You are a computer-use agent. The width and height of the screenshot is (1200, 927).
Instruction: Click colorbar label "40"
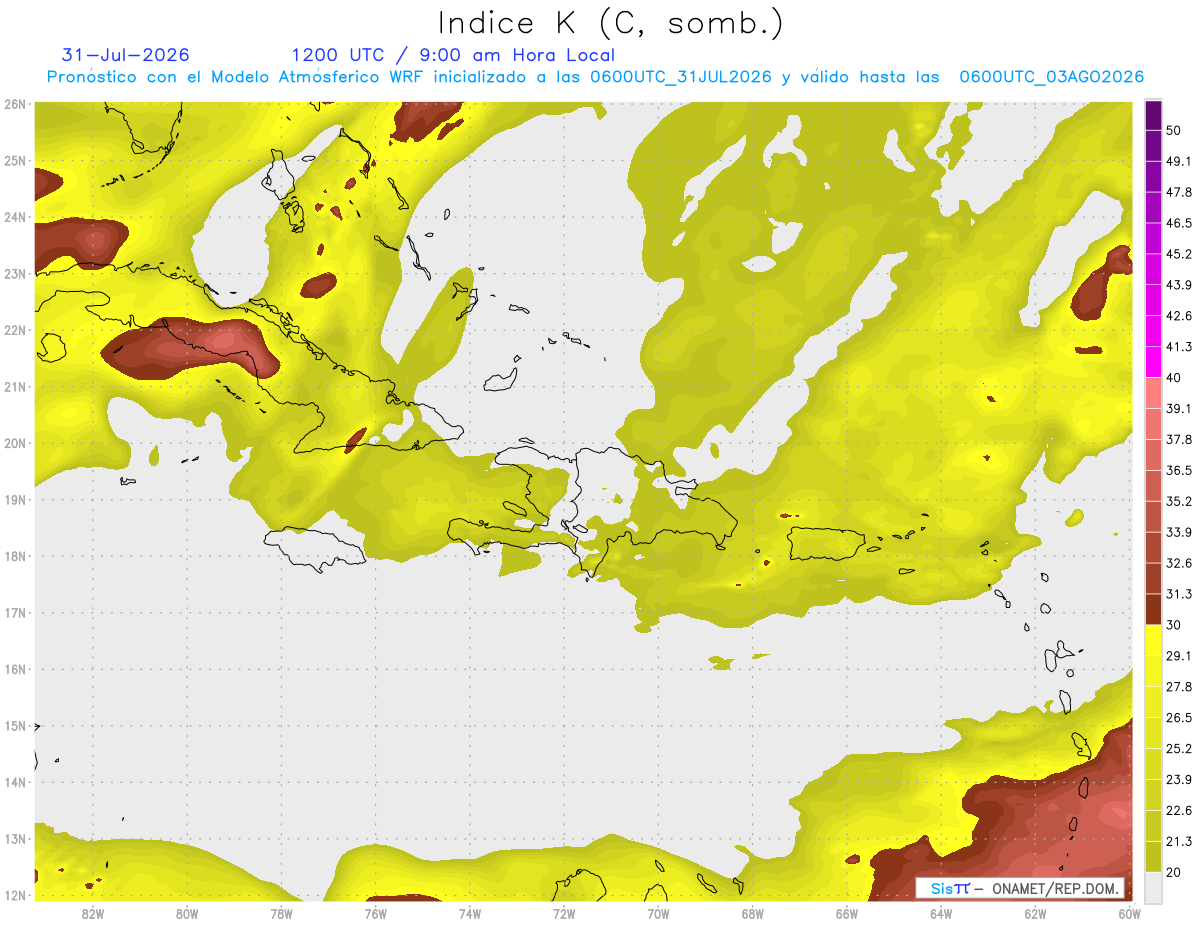[x=1174, y=377]
